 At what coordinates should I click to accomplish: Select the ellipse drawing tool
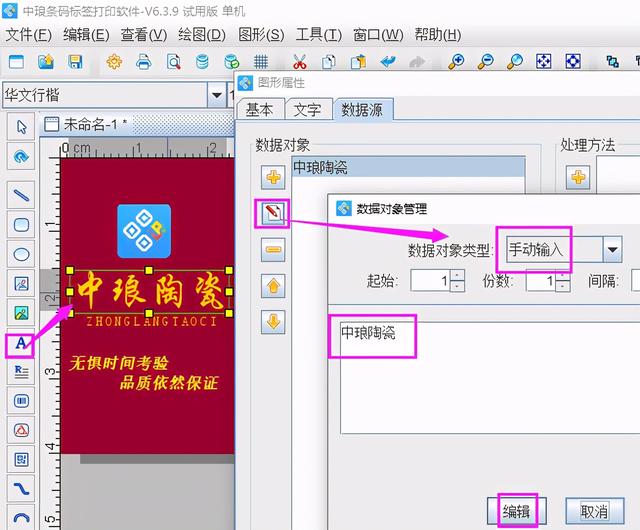click(21, 254)
